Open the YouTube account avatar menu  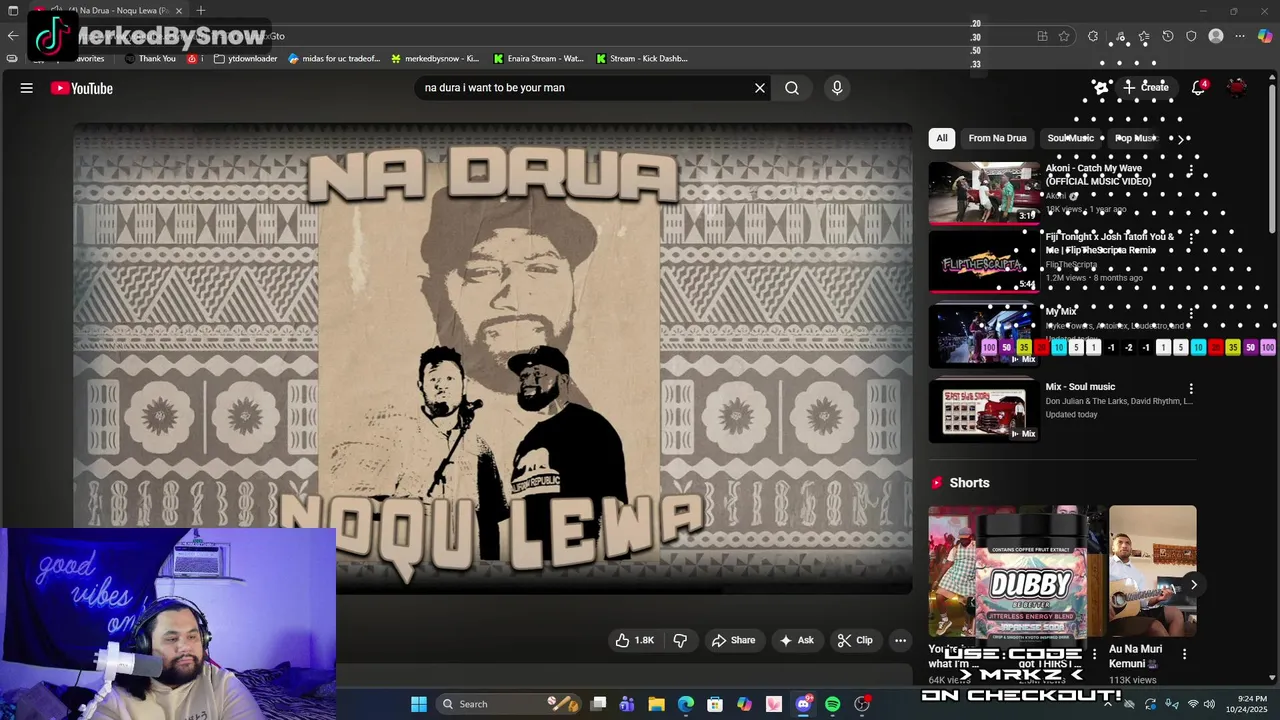[x=1237, y=88]
